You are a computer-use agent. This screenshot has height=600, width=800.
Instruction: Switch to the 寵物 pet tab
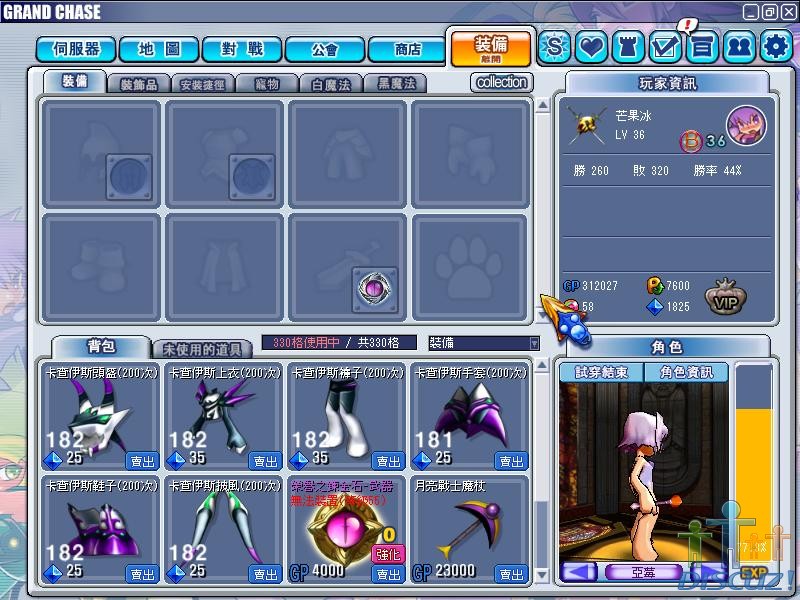[267, 84]
